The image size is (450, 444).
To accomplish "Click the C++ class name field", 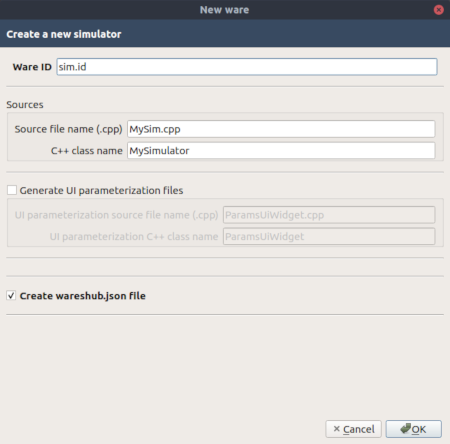I will [x=281, y=151].
